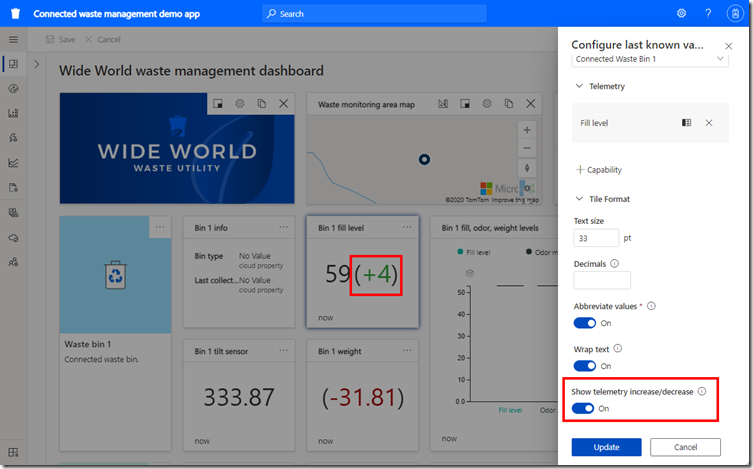Toggle Abbreviate values switch

pos(584,323)
